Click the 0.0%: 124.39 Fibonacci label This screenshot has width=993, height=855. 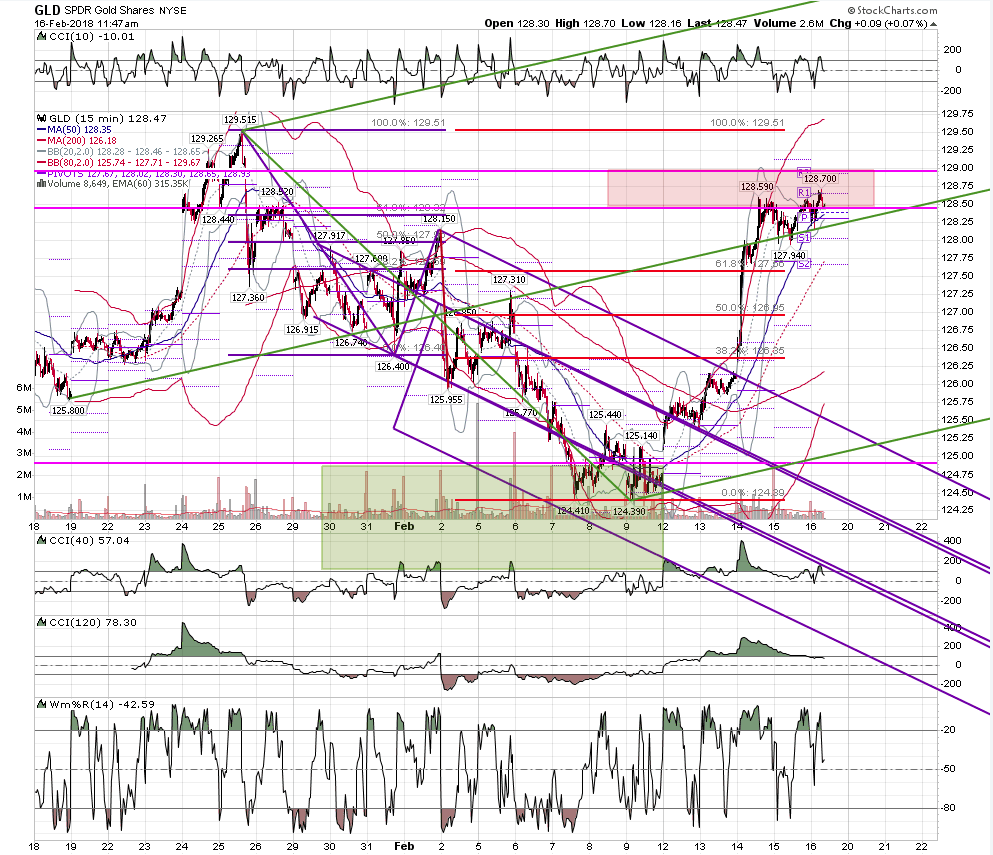pyautogui.click(x=753, y=493)
